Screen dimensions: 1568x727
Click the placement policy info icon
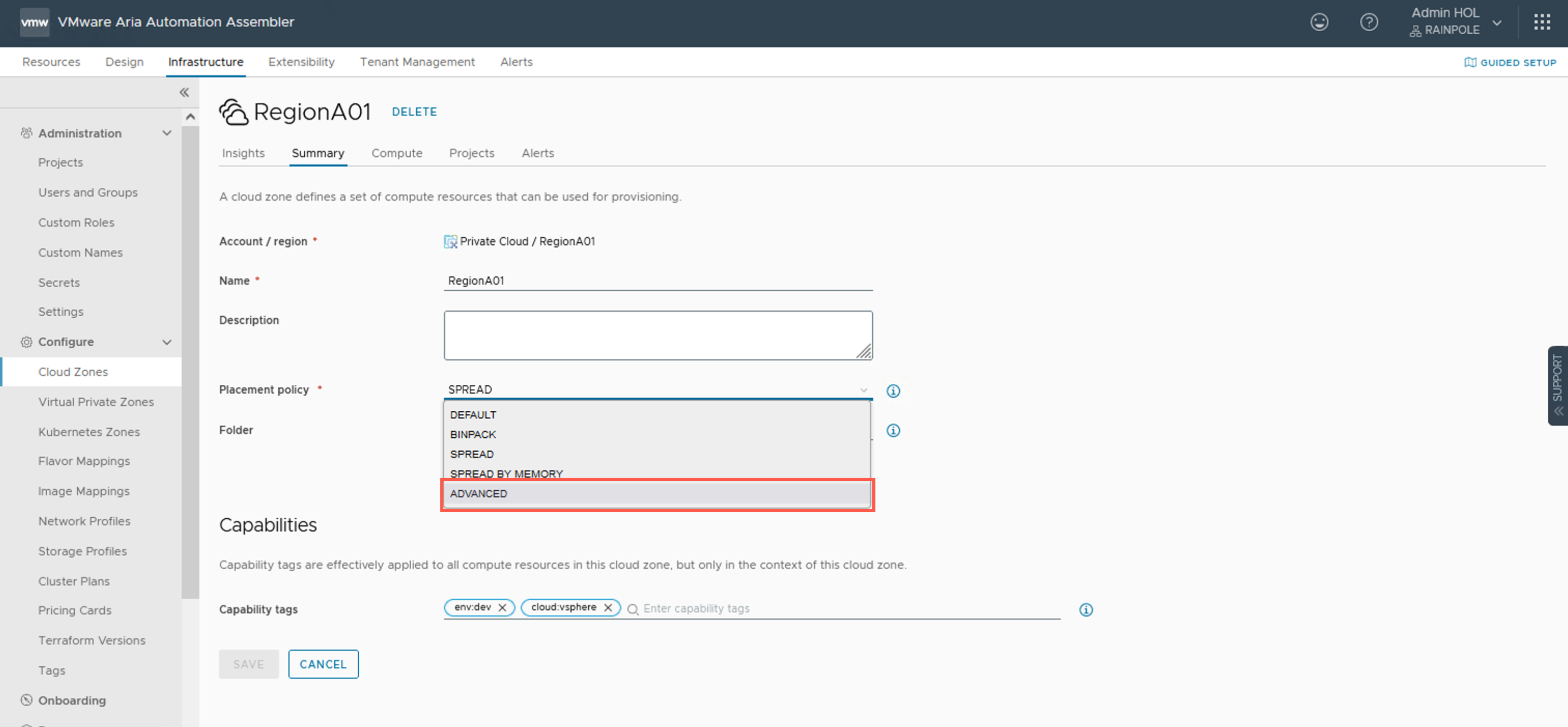click(893, 391)
